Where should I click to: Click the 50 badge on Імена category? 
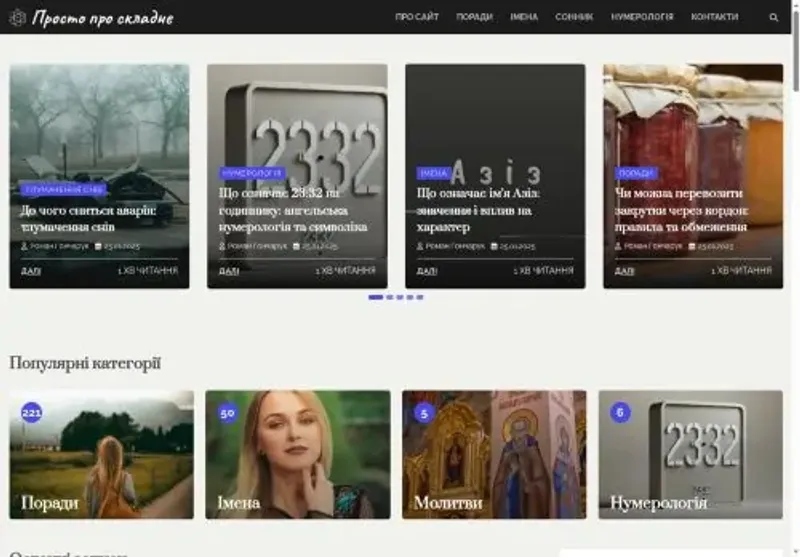coord(227,412)
